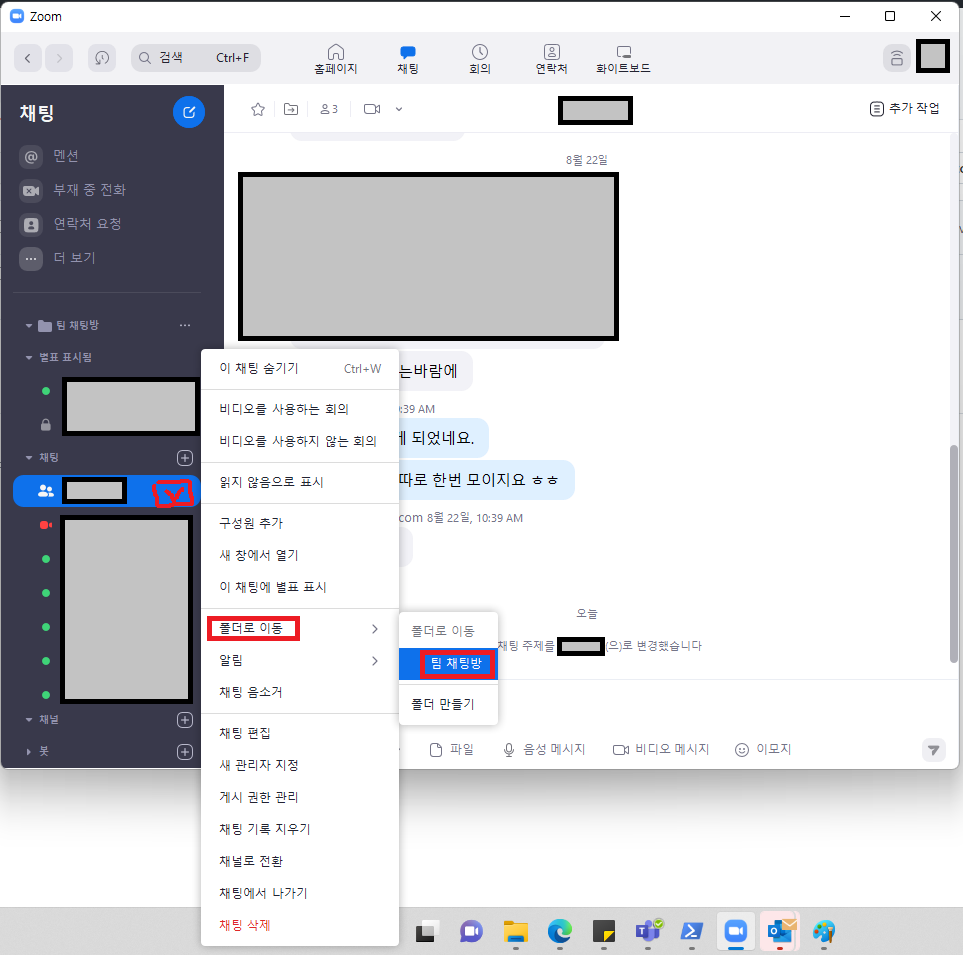Select 채널로 전환
This screenshot has width=963, height=955.
[x=300, y=861]
